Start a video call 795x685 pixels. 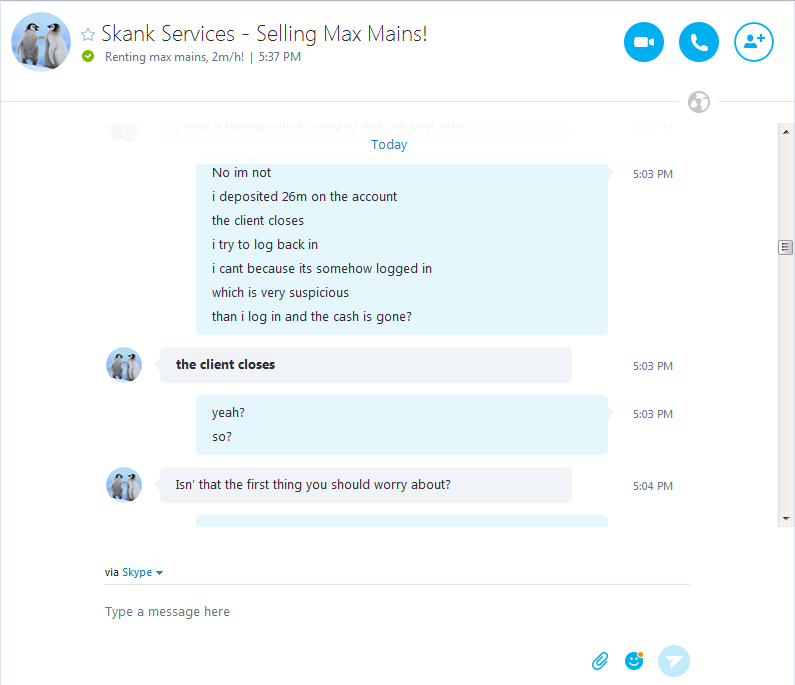644,42
